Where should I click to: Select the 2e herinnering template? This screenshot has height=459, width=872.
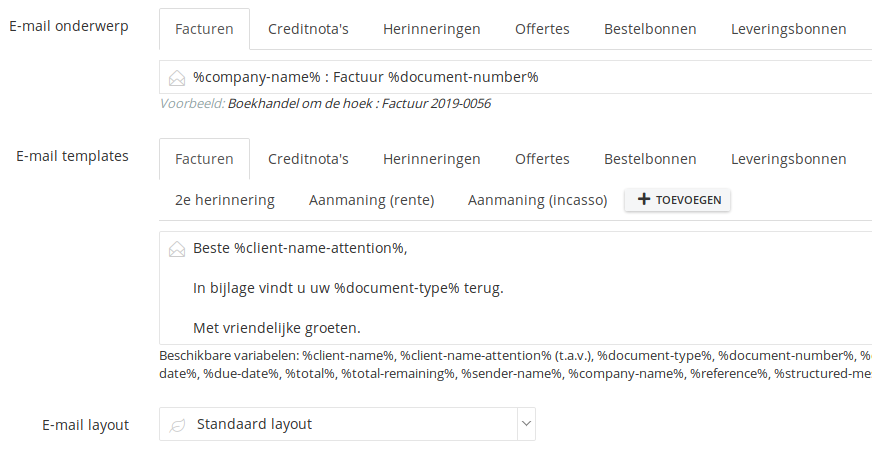(x=225, y=200)
